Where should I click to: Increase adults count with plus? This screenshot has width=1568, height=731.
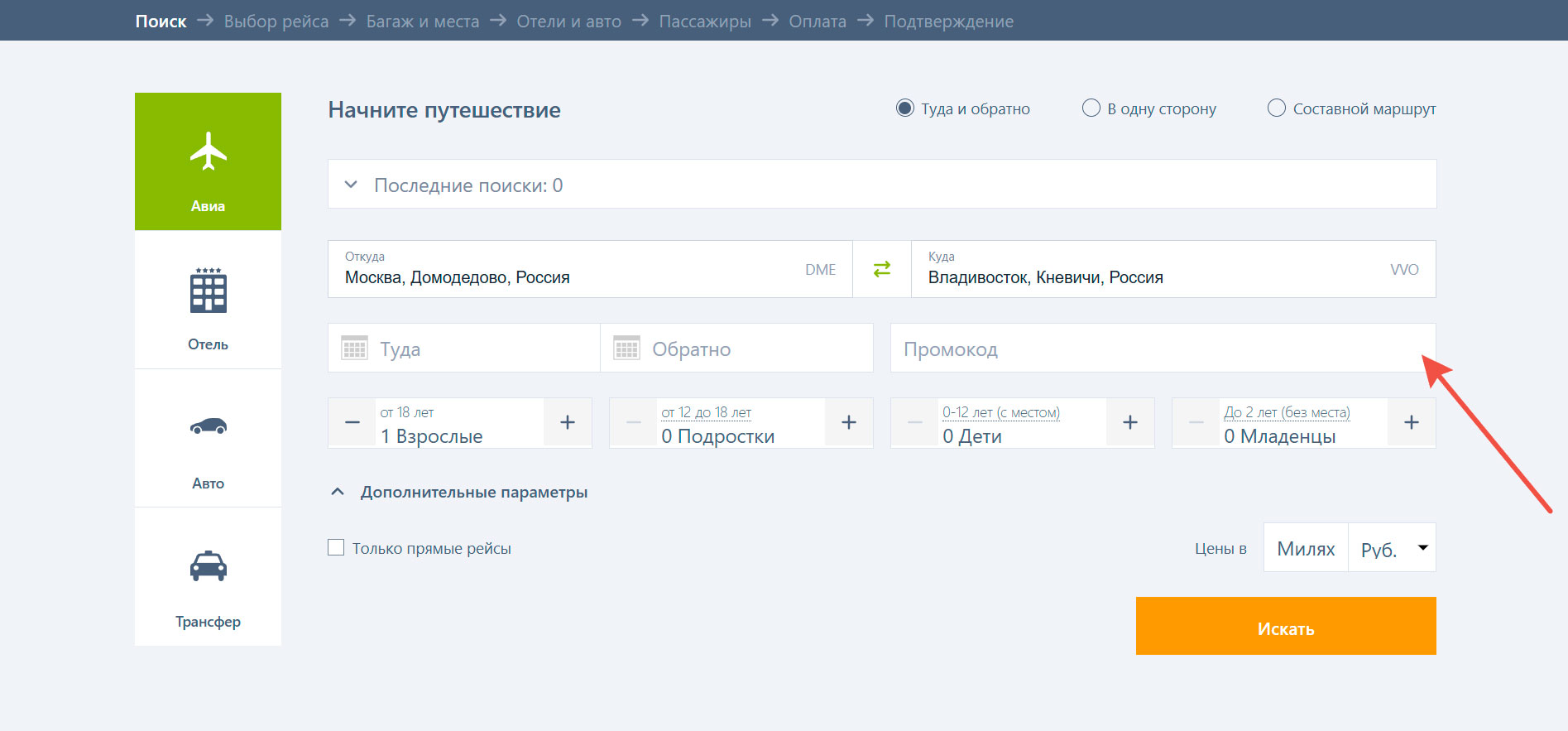pyautogui.click(x=568, y=422)
